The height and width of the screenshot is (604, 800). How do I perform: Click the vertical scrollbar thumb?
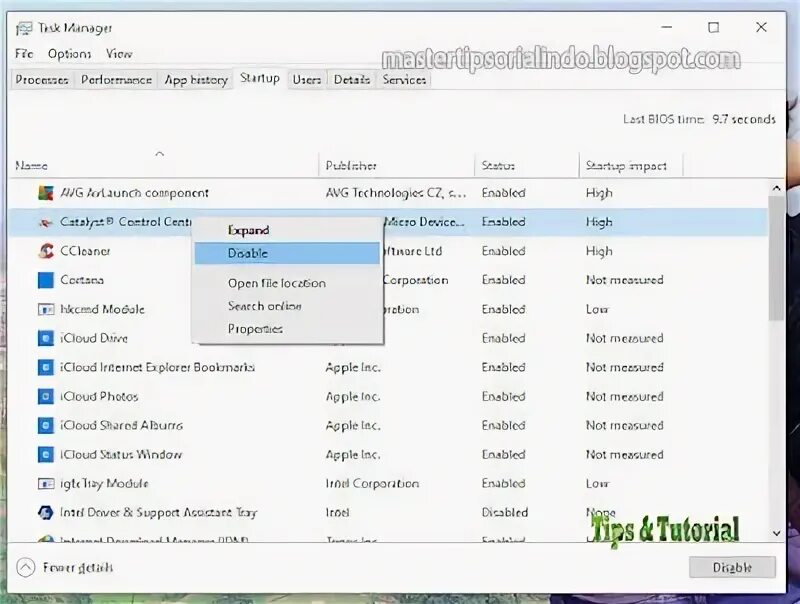776,259
